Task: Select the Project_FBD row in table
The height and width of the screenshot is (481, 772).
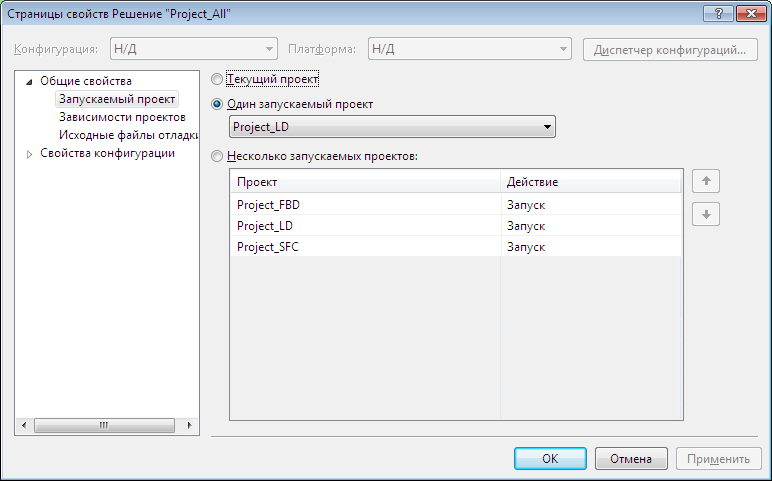Action: click(456, 205)
